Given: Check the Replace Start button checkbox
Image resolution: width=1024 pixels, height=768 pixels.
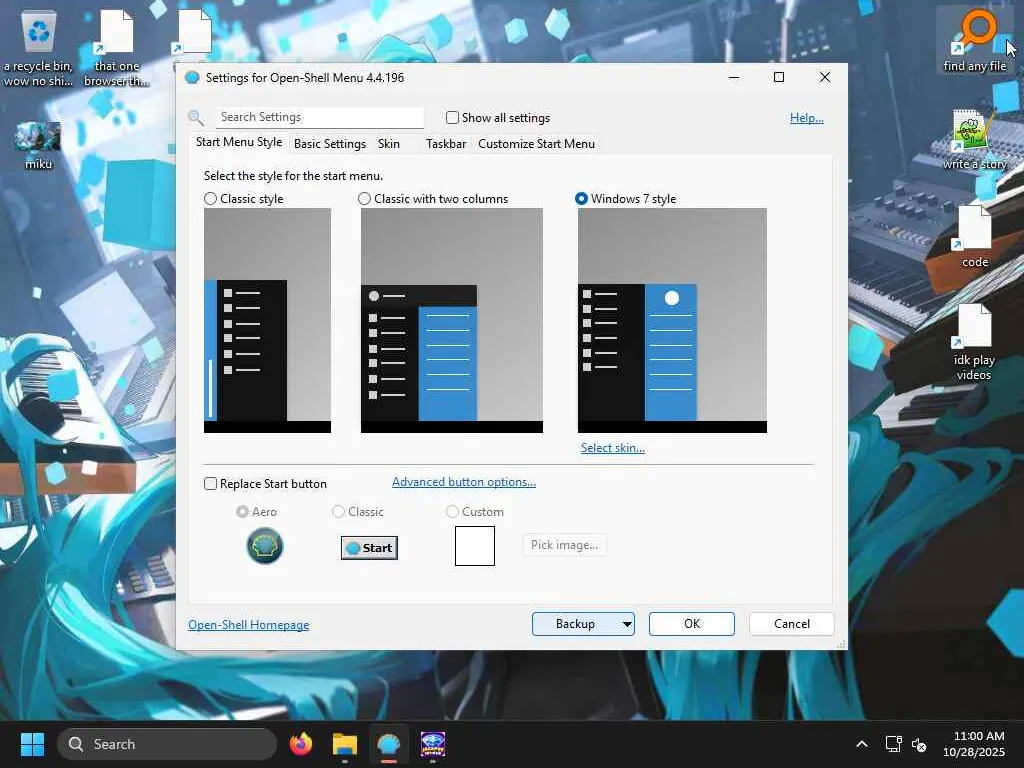Looking at the screenshot, I should (x=210, y=484).
